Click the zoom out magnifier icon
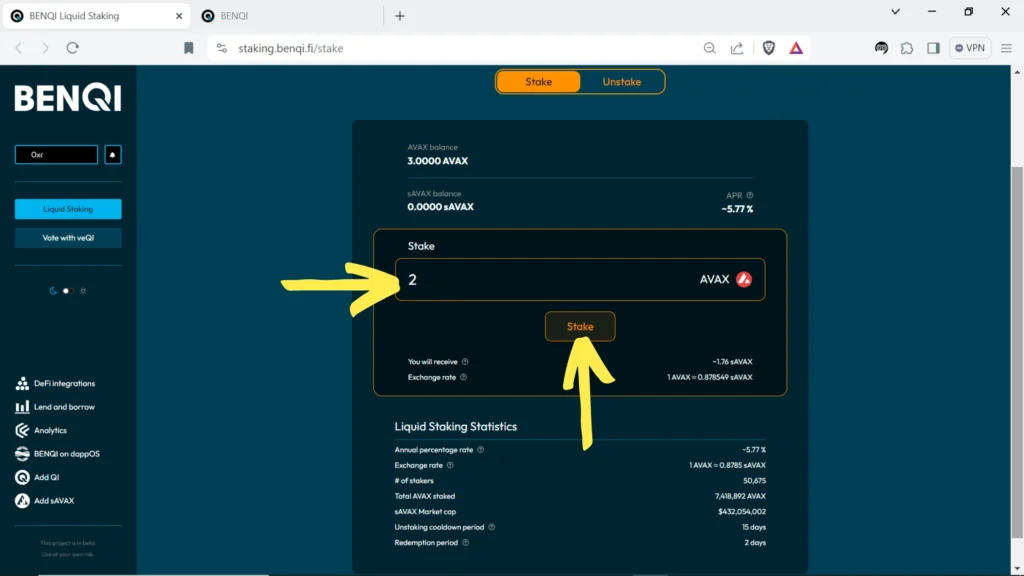 [709, 47]
